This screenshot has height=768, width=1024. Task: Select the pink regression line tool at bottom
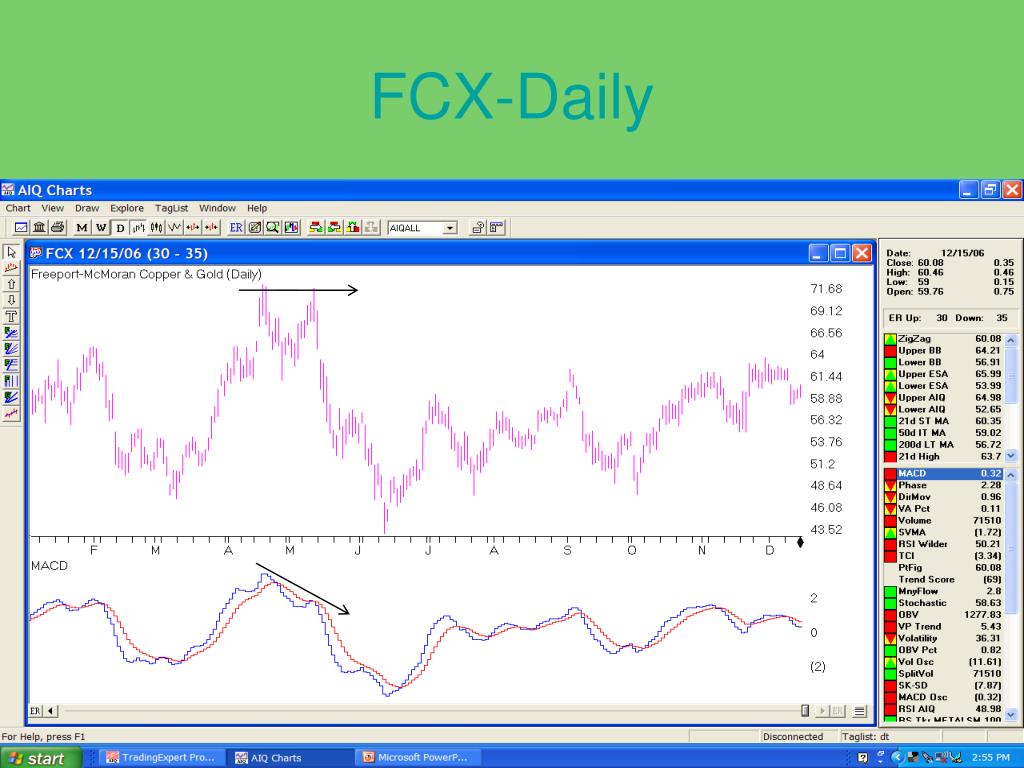(x=11, y=413)
